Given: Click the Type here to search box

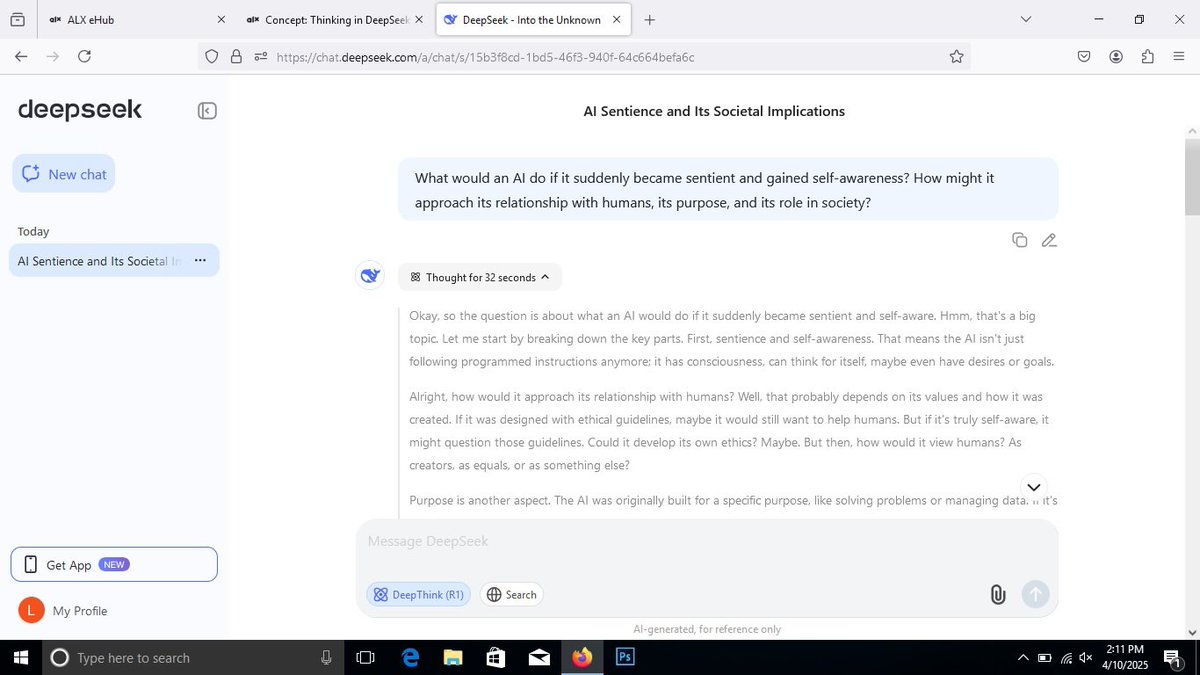Looking at the screenshot, I should [x=194, y=658].
